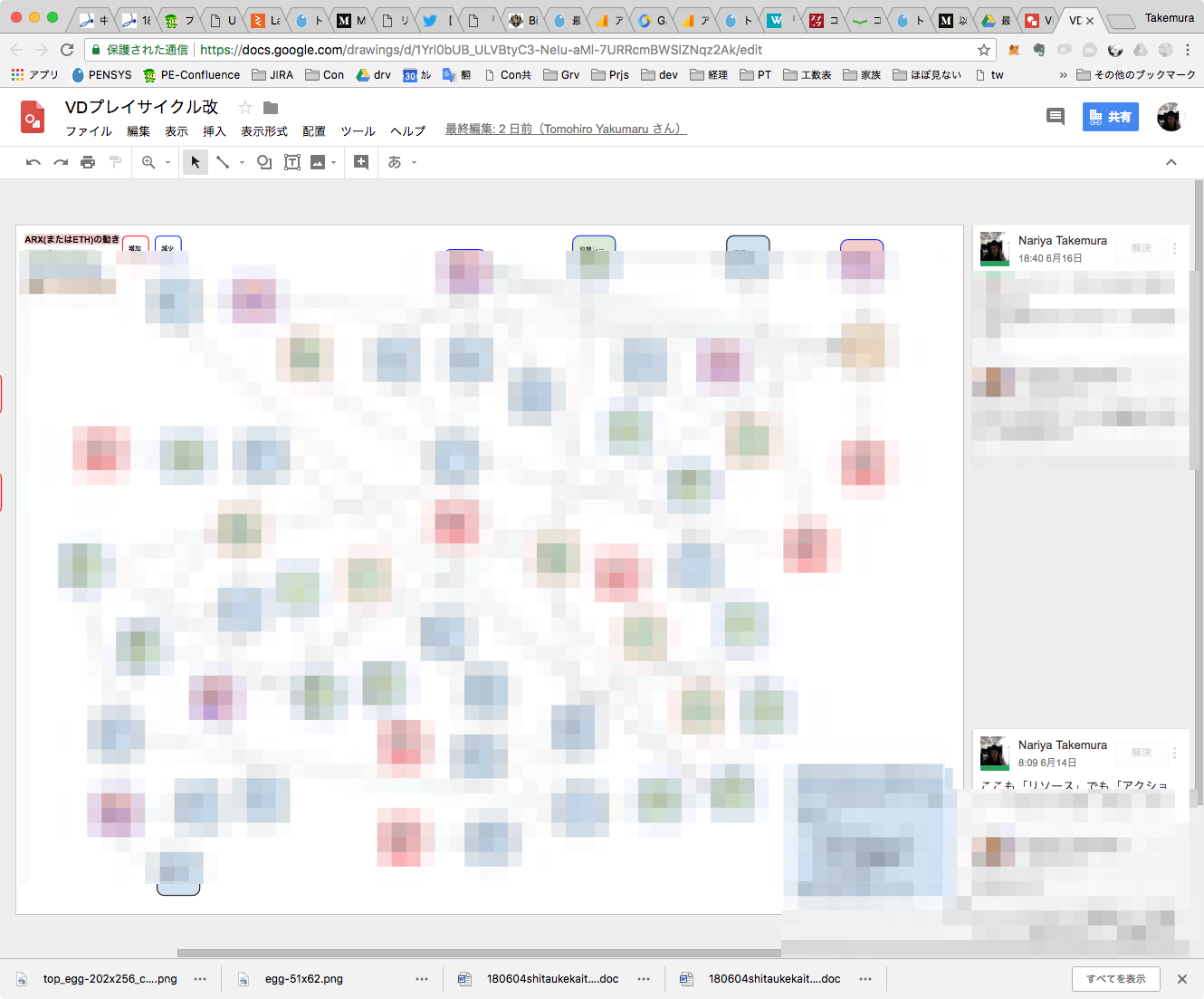Viewport: 1204px width, 999px height.
Task: Open Google Drawings home via red logo
Action: 33,118
